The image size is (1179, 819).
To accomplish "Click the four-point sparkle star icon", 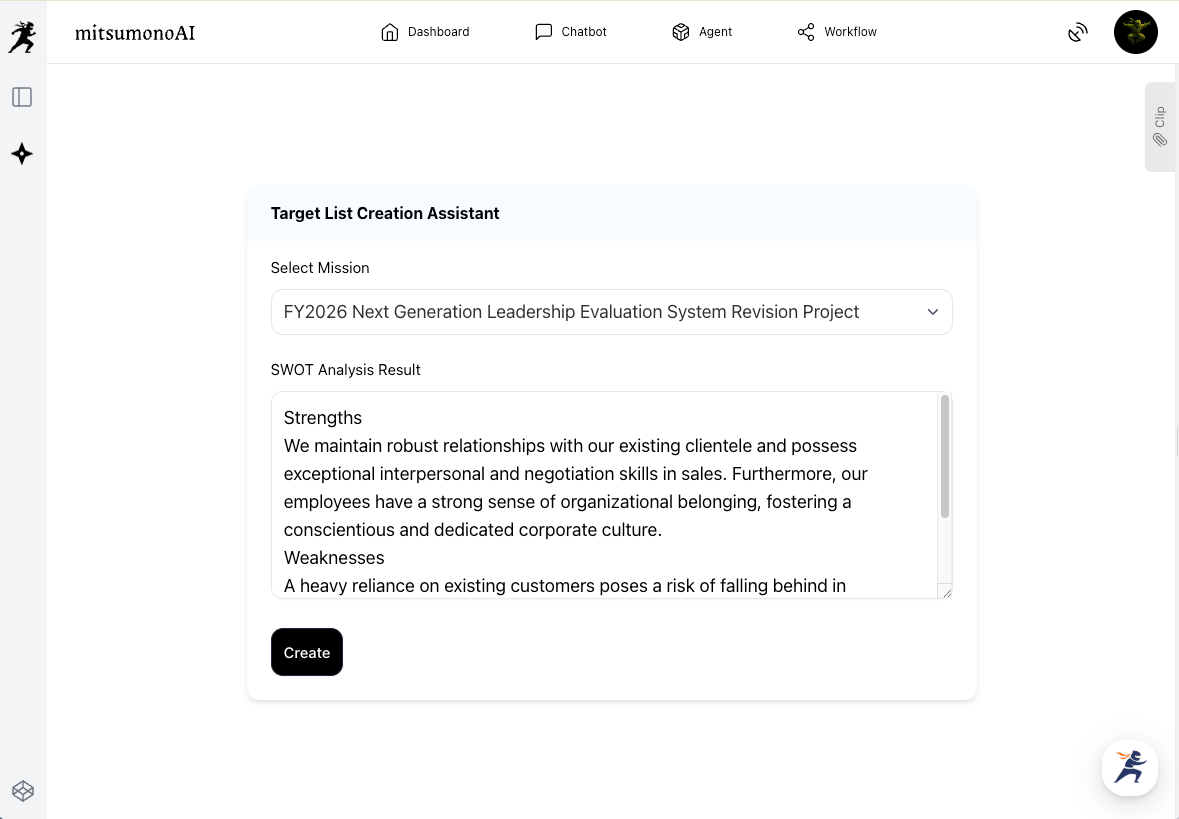I will point(22,154).
